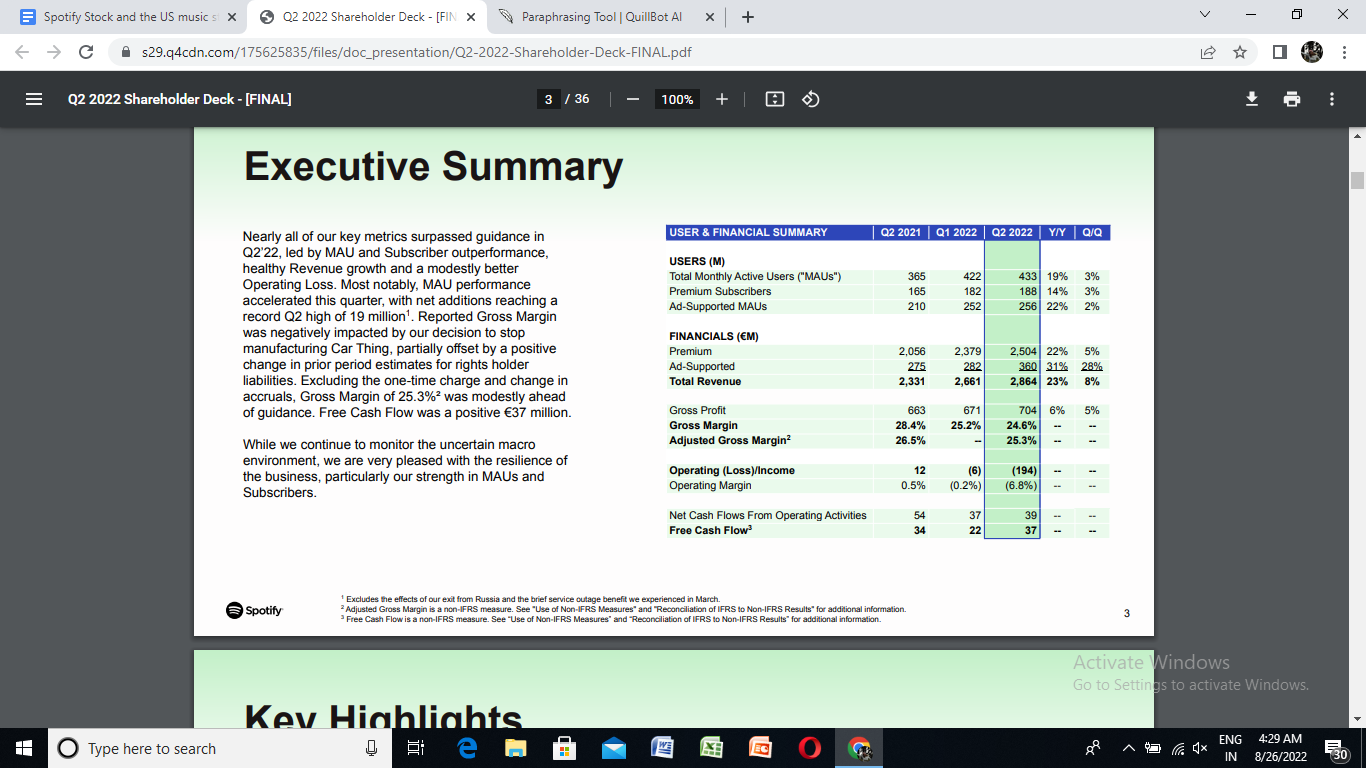
Task: Click the "Gross Profit" row label
Action: click(698, 410)
